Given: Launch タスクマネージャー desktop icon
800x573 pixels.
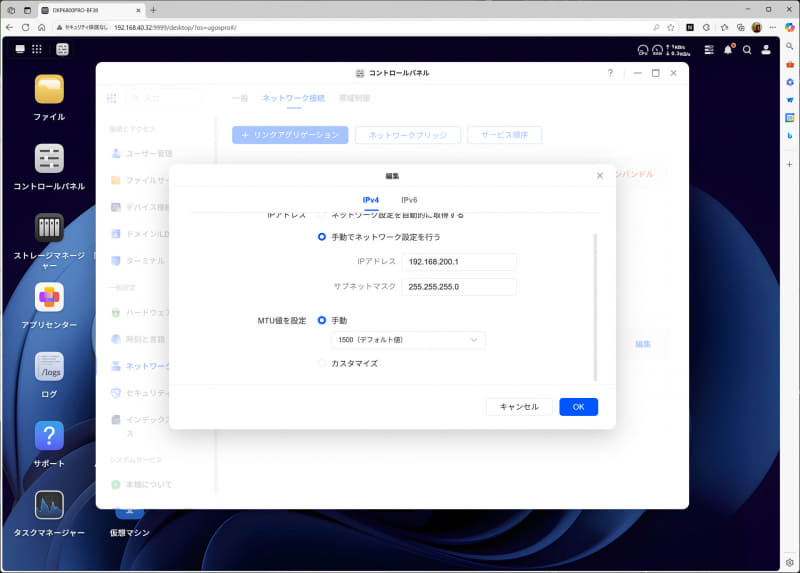Looking at the screenshot, I should pos(49,505).
